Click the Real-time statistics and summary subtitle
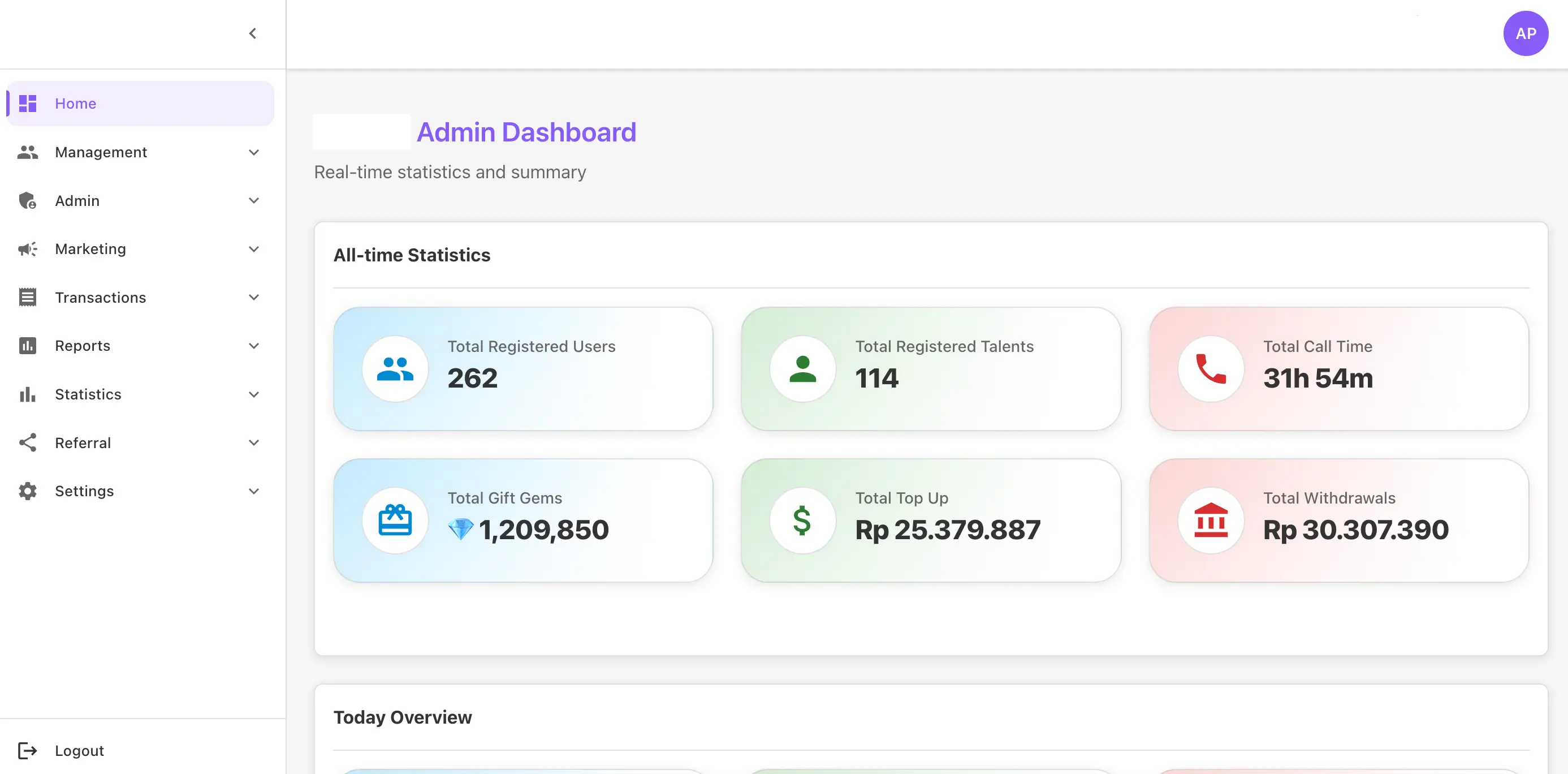Image resolution: width=1568 pixels, height=774 pixels. [x=450, y=173]
